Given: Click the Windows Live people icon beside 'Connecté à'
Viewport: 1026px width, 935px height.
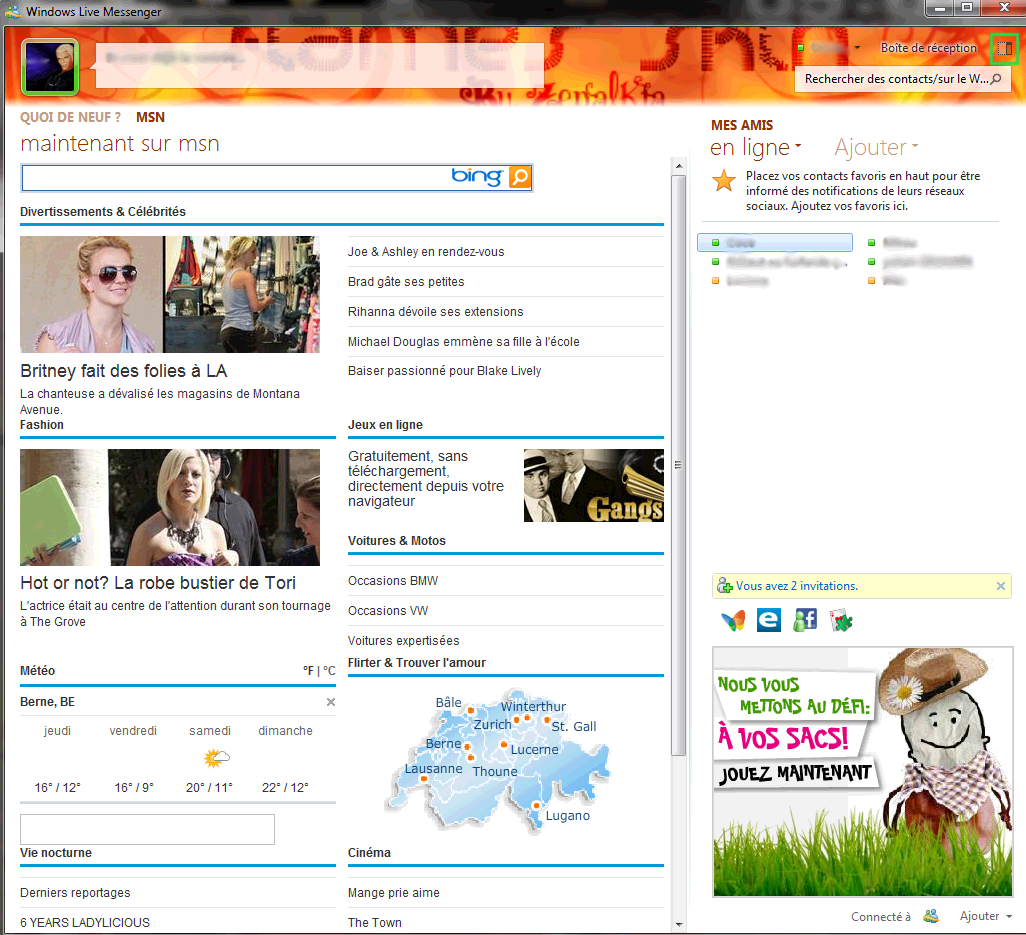Looking at the screenshot, I should point(931,916).
